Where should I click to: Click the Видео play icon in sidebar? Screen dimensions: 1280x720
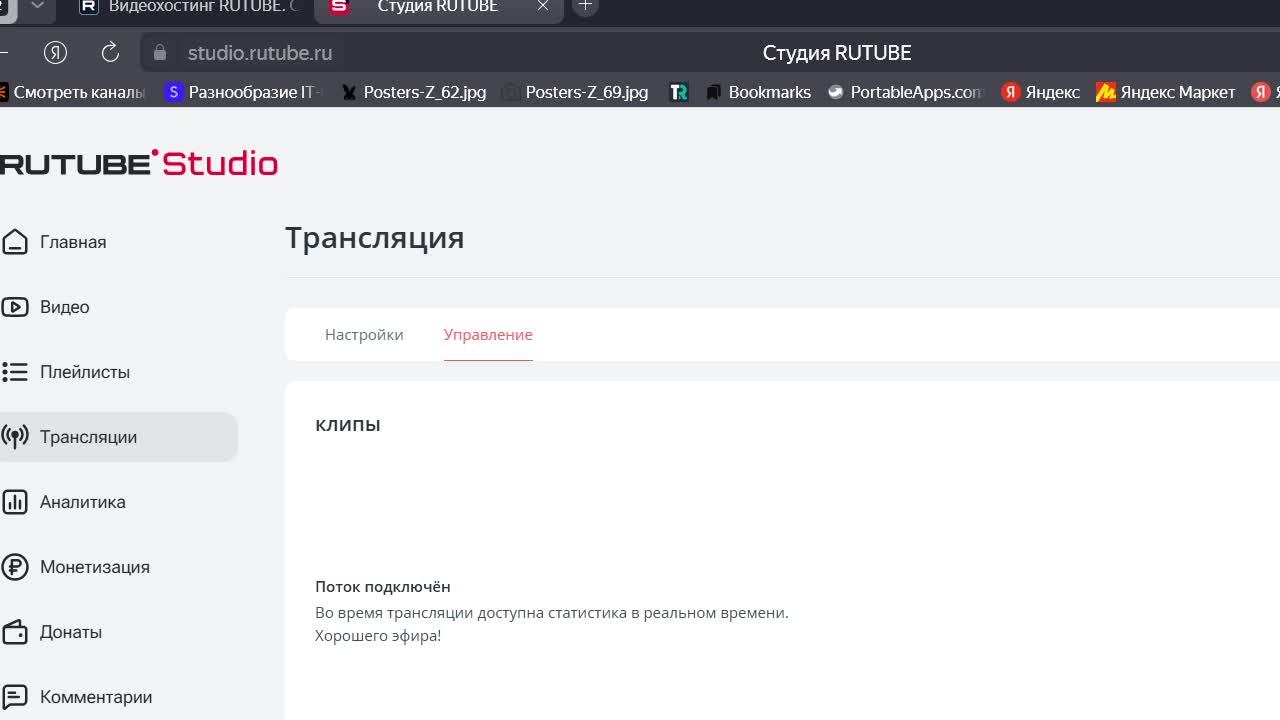coord(14,307)
